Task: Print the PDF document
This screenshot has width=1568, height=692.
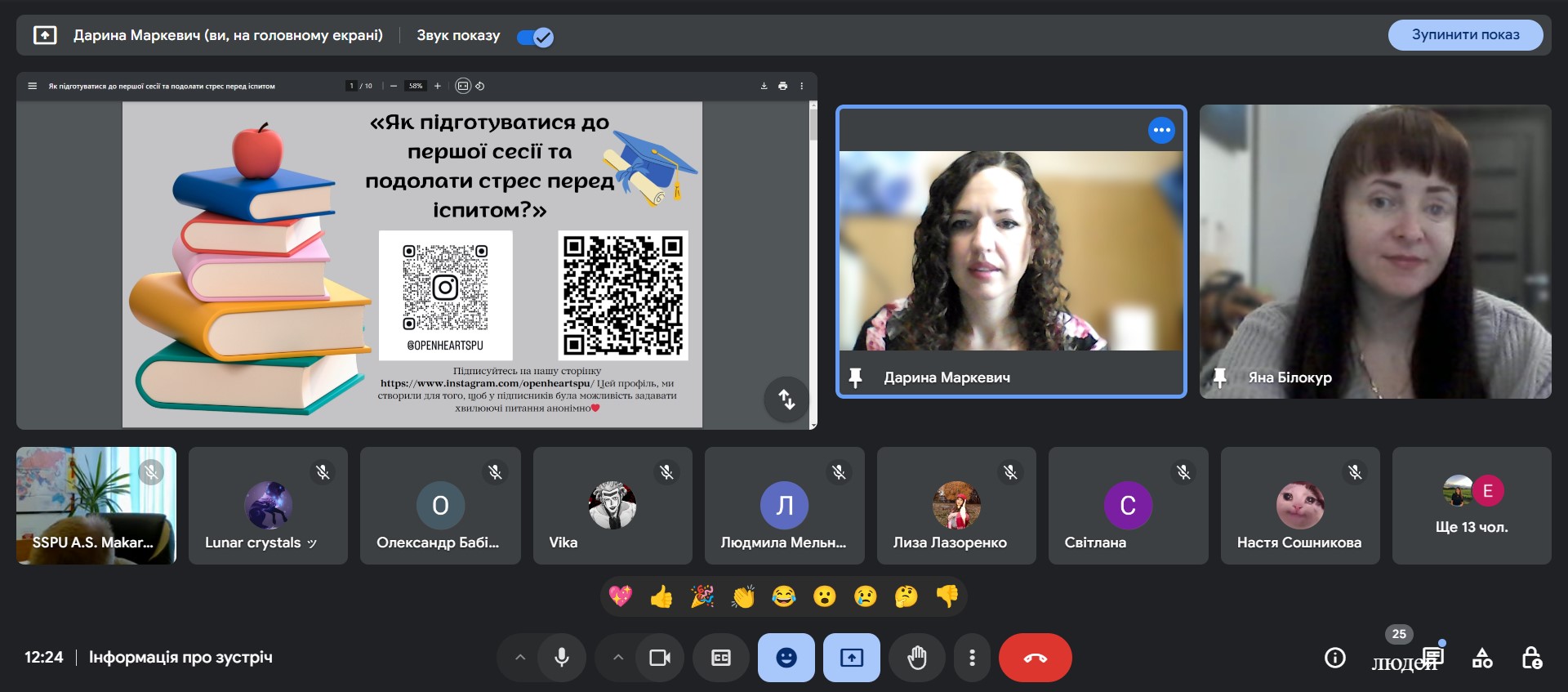Action: (x=783, y=86)
